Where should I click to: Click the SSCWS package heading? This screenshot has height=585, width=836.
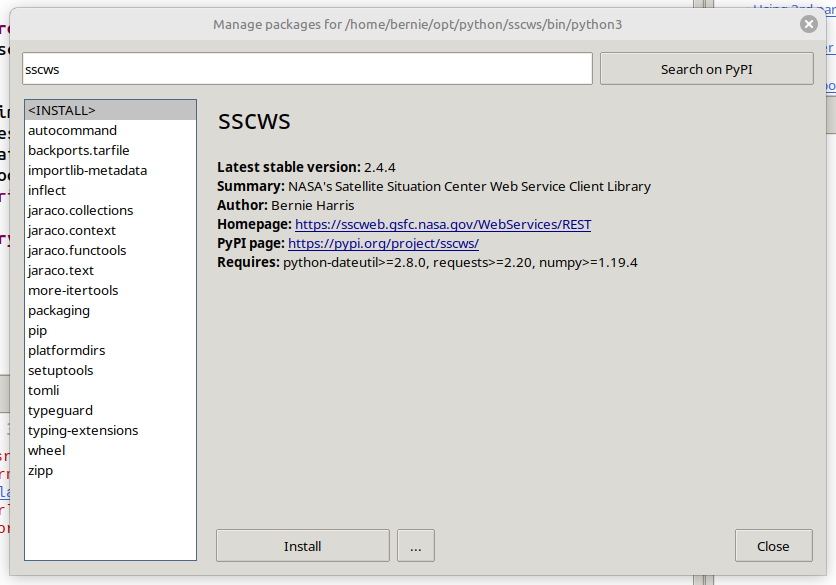tap(254, 122)
